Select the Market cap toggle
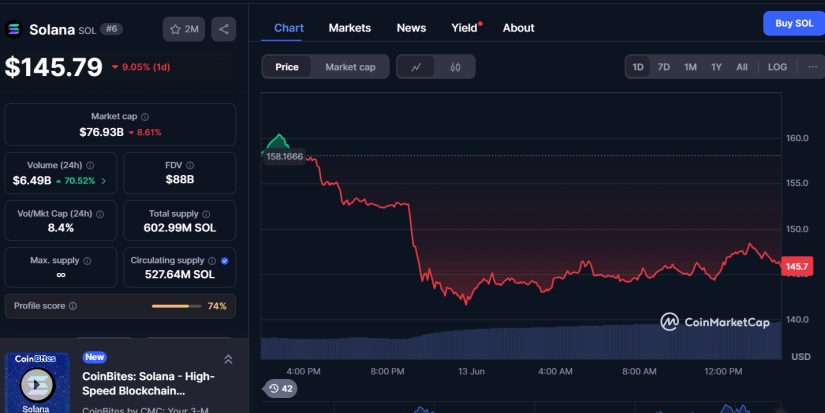The height and width of the screenshot is (413, 825). pos(350,67)
